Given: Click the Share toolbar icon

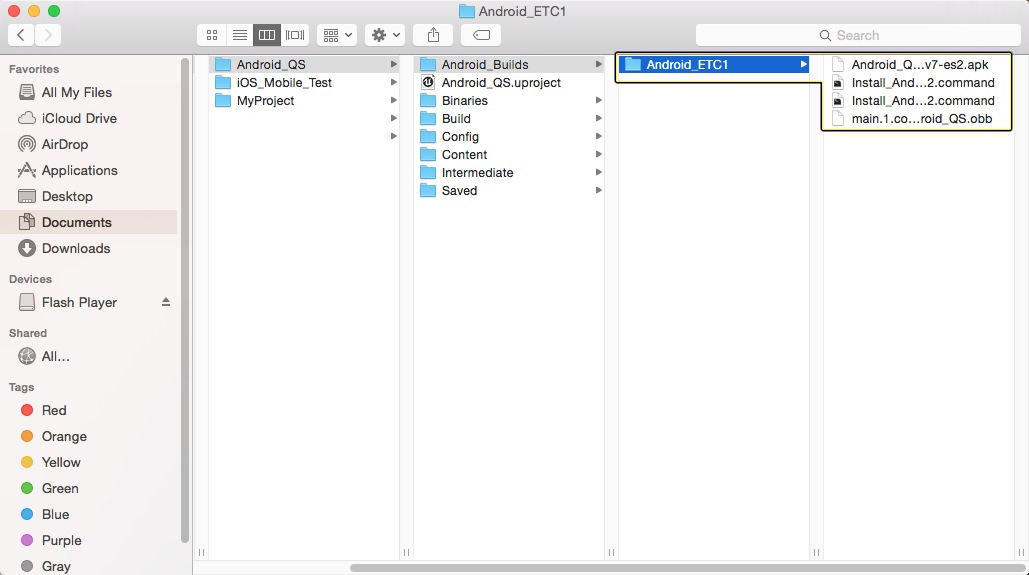Looking at the screenshot, I should [x=433, y=35].
